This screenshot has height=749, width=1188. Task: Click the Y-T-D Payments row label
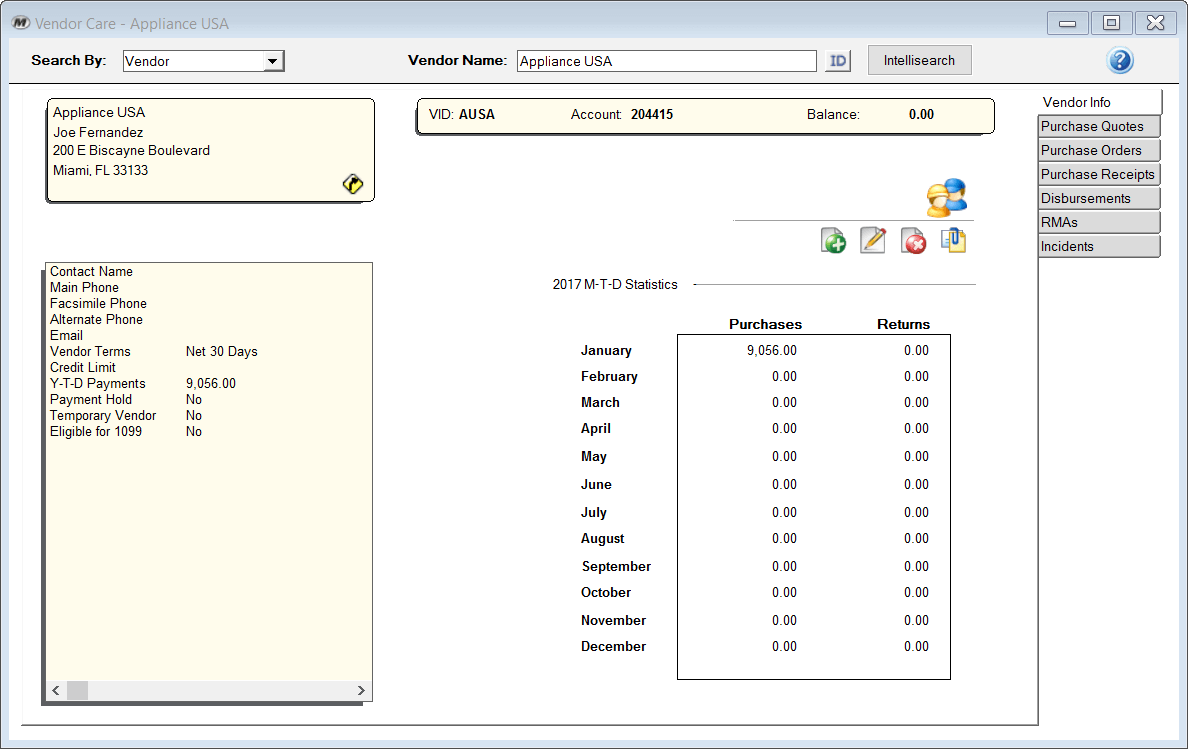[98, 383]
